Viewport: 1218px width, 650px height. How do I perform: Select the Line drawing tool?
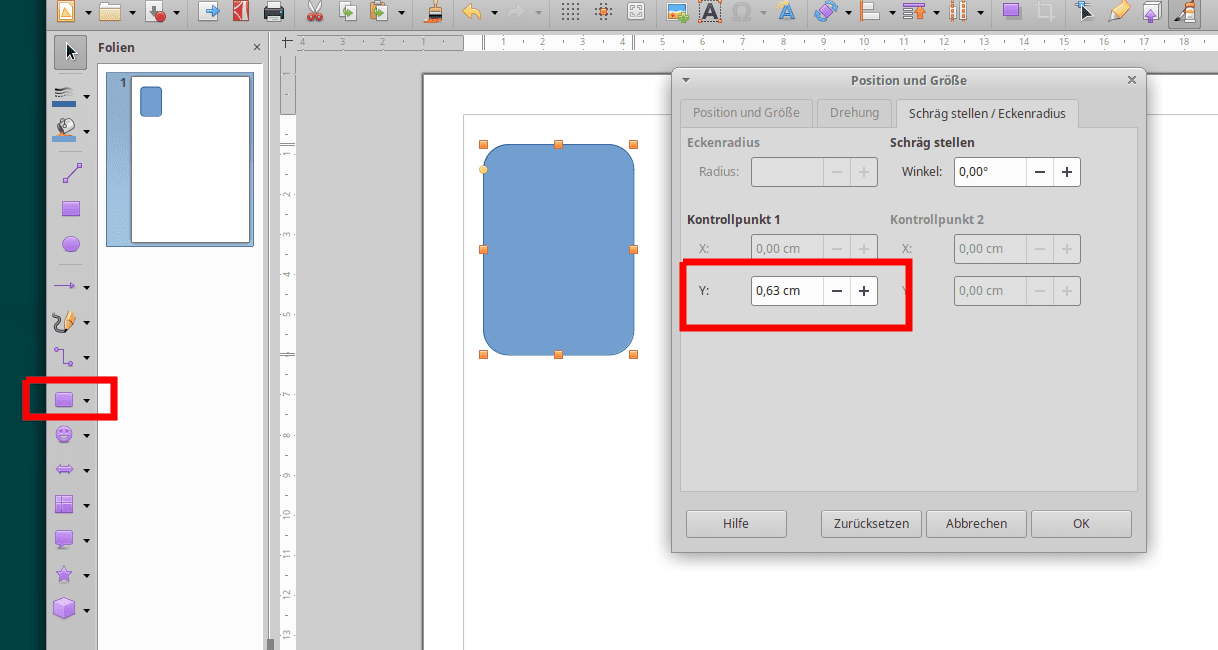pyautogui.click(x=71, y=173)
